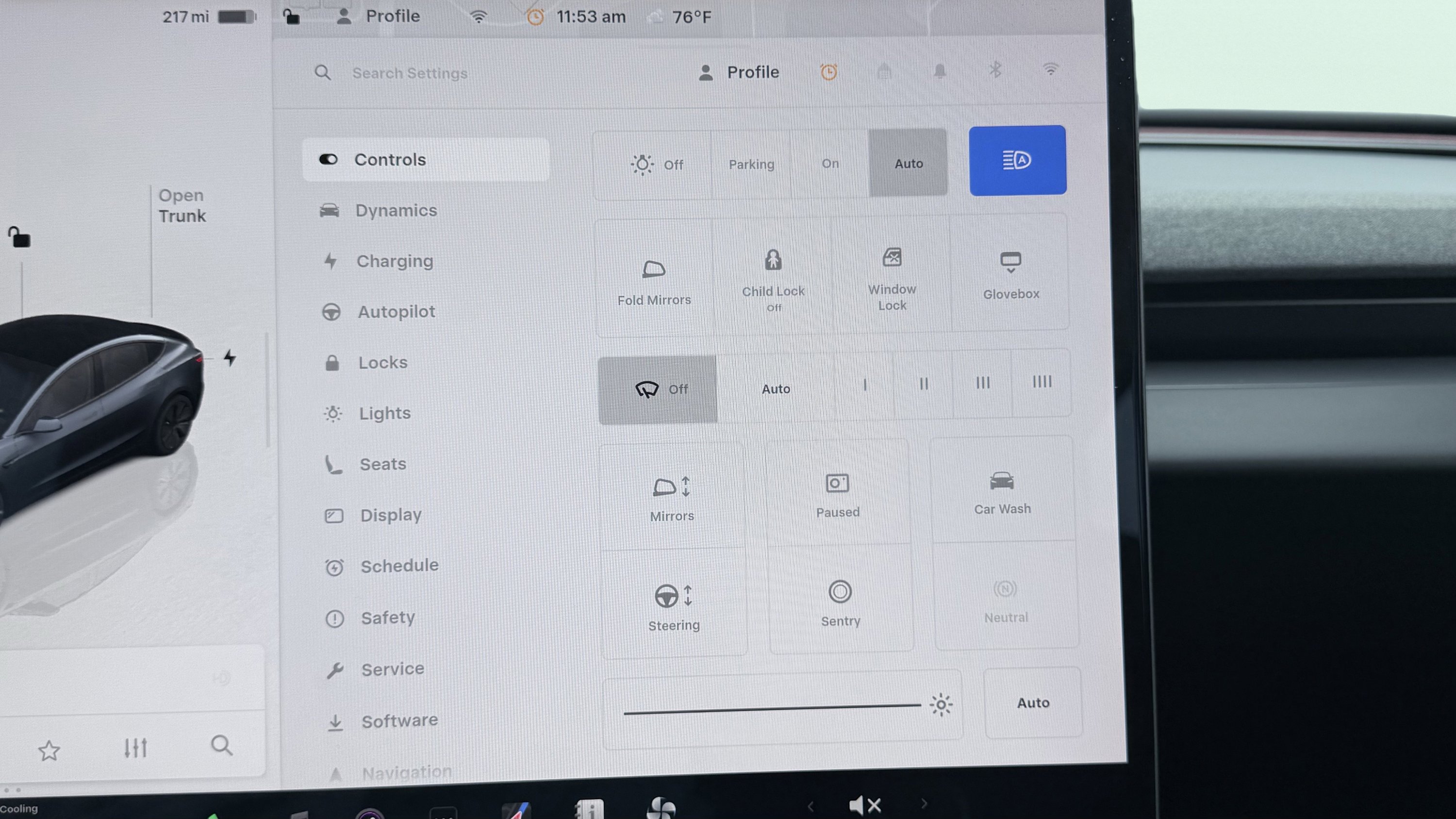Select wiper speed level three
The height and width of the screenshot is (819, 1456).
pyautogui.click(x=982, y=383)
